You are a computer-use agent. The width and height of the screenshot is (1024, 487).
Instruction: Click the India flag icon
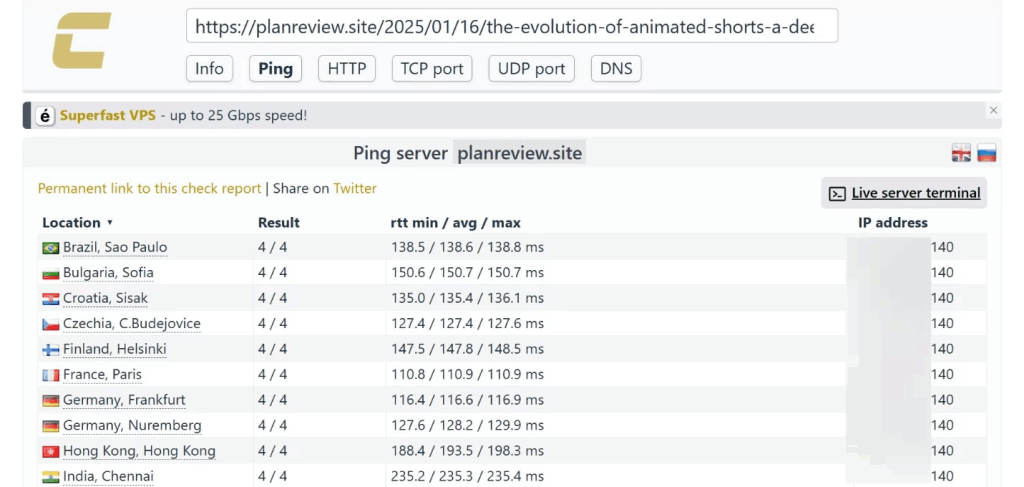pos(50,477)
